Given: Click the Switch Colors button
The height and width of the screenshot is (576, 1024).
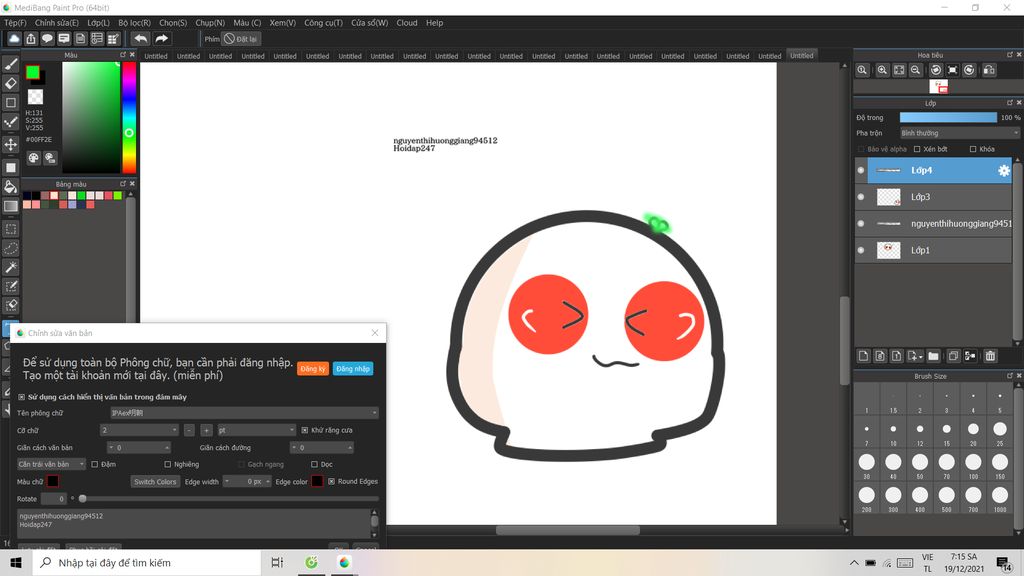Looking at the screenshot, I should [x=155, y=481].
